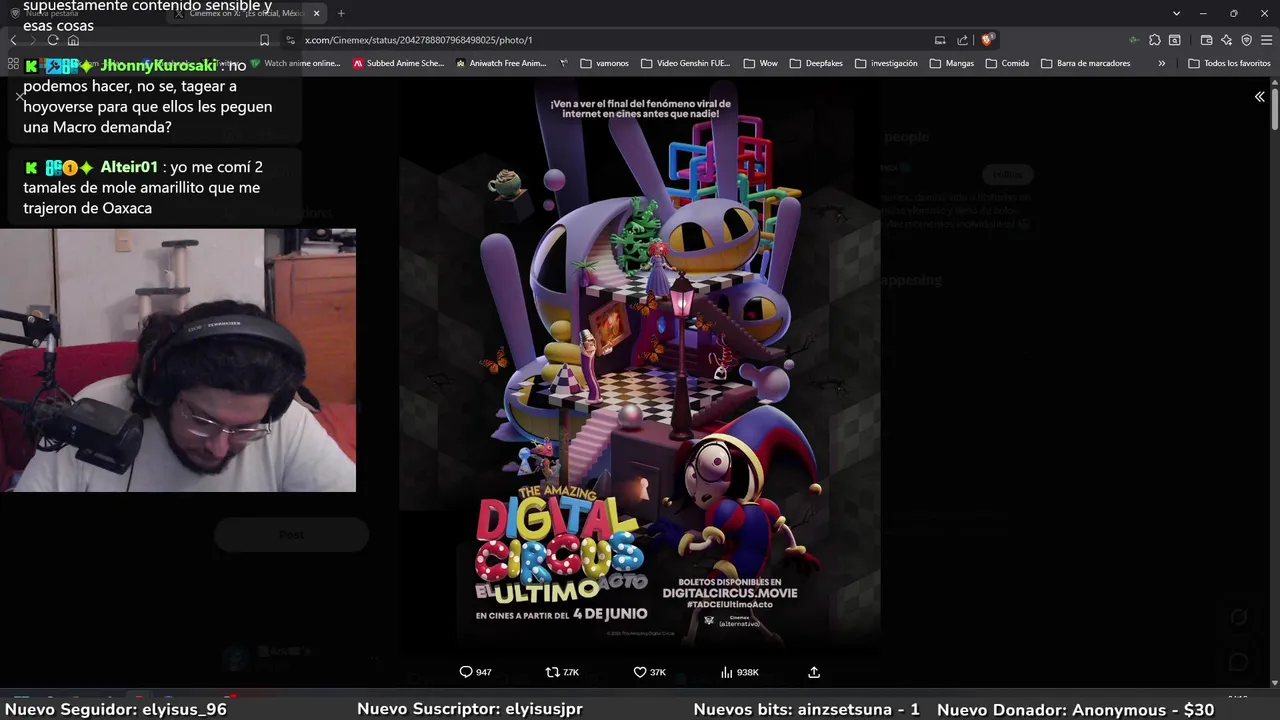Open the Todos los favoritos folder
The width and height of the screenshot is (1280, 720).
point(1229,63)
